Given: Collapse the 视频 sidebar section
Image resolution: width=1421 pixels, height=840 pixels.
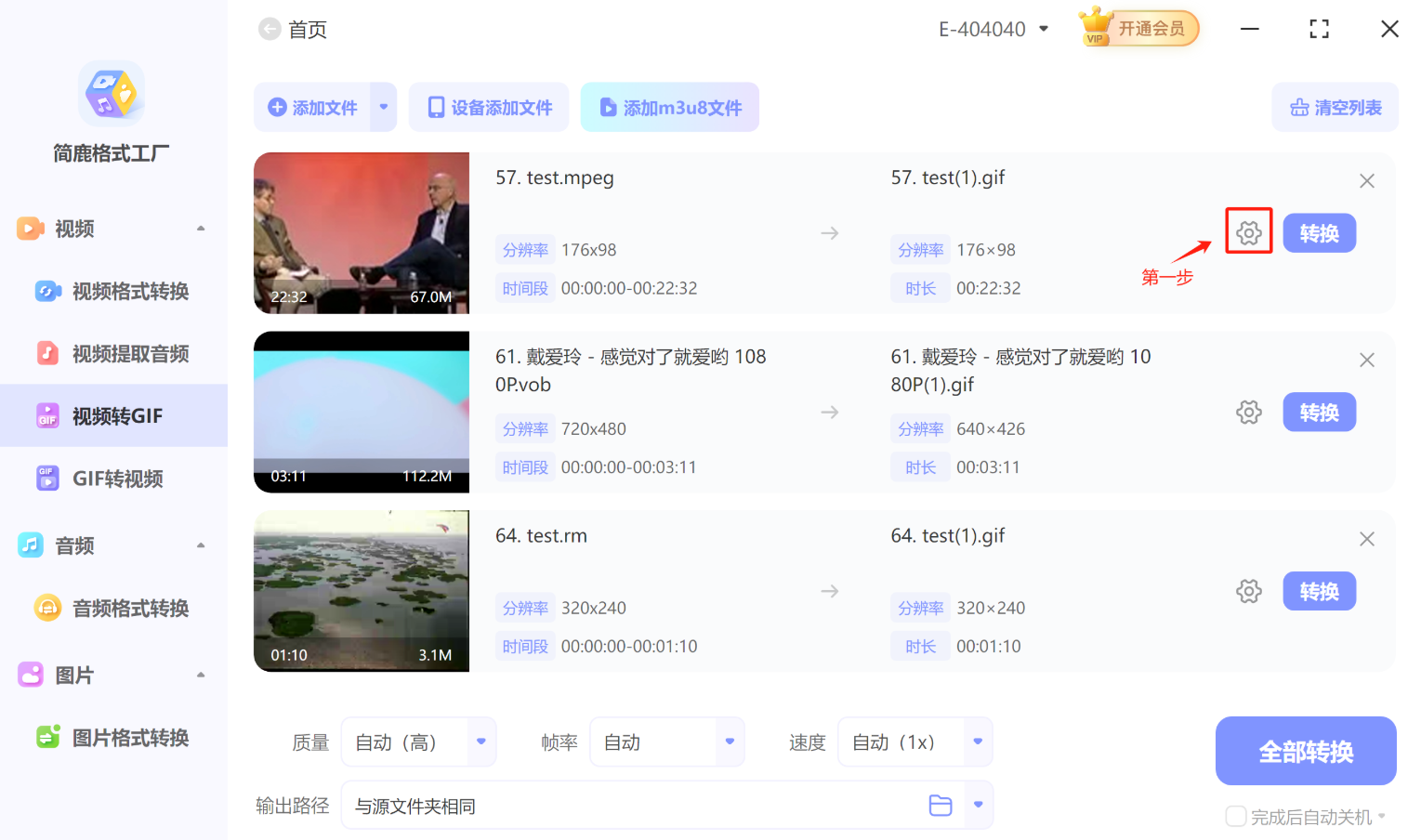Looking at the screenshot, I should click(201, 228).
